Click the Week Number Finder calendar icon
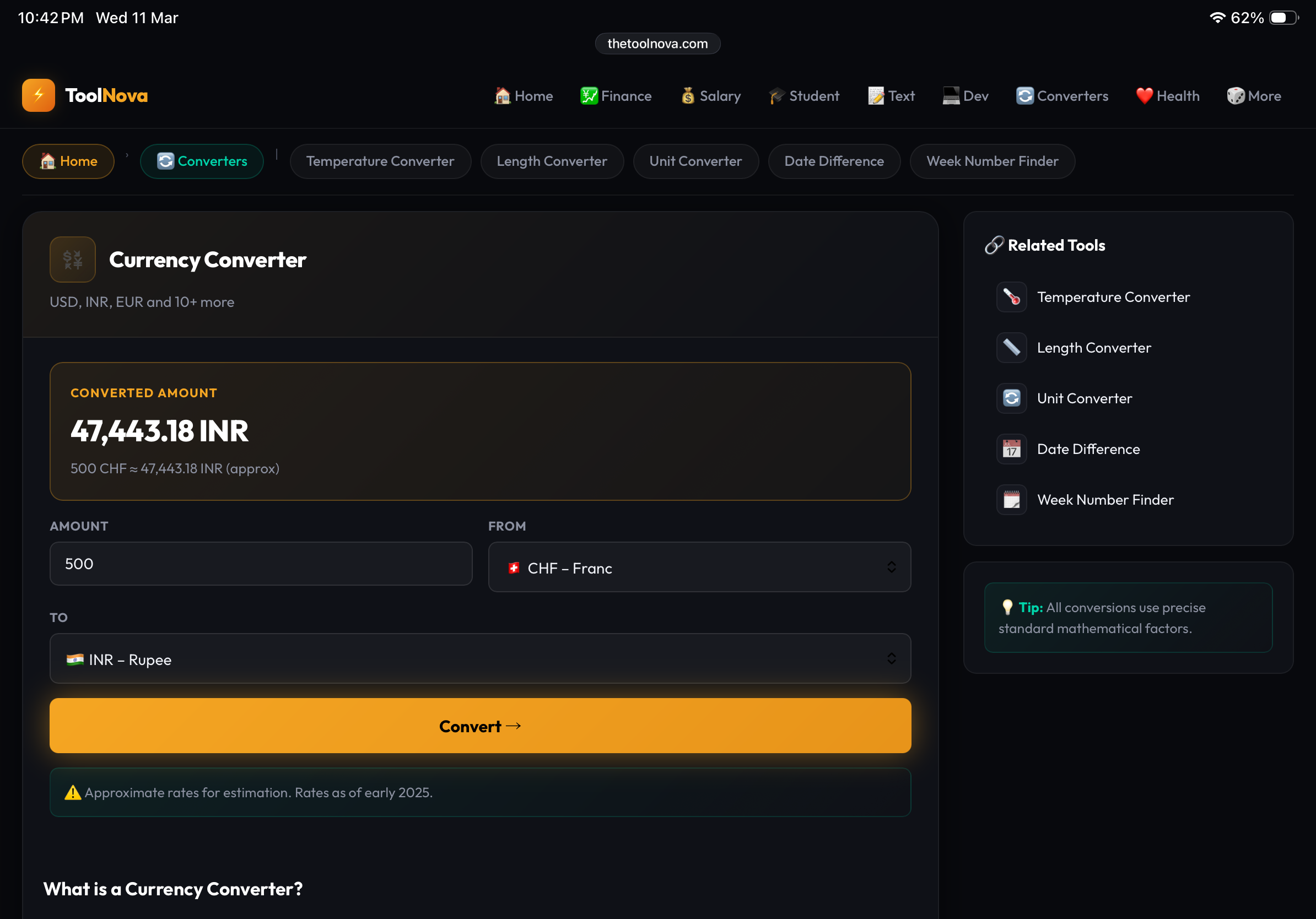1316x919 pixels. point(1011,500)
